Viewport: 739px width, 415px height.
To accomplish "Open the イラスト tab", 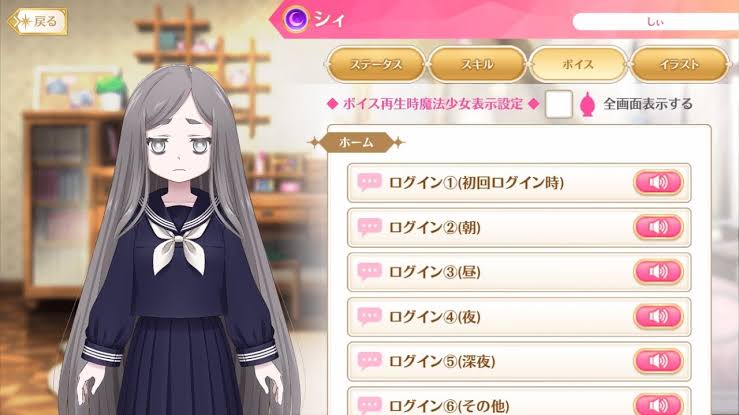I will click(679, 65).
